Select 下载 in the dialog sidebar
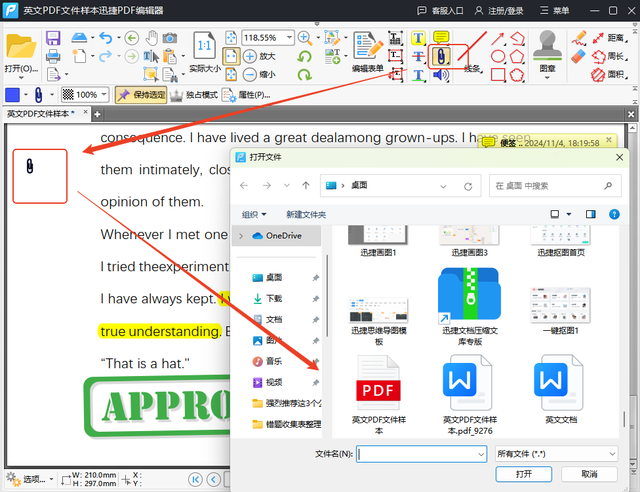This screenshot has width=640, height=492. (274, 298)
